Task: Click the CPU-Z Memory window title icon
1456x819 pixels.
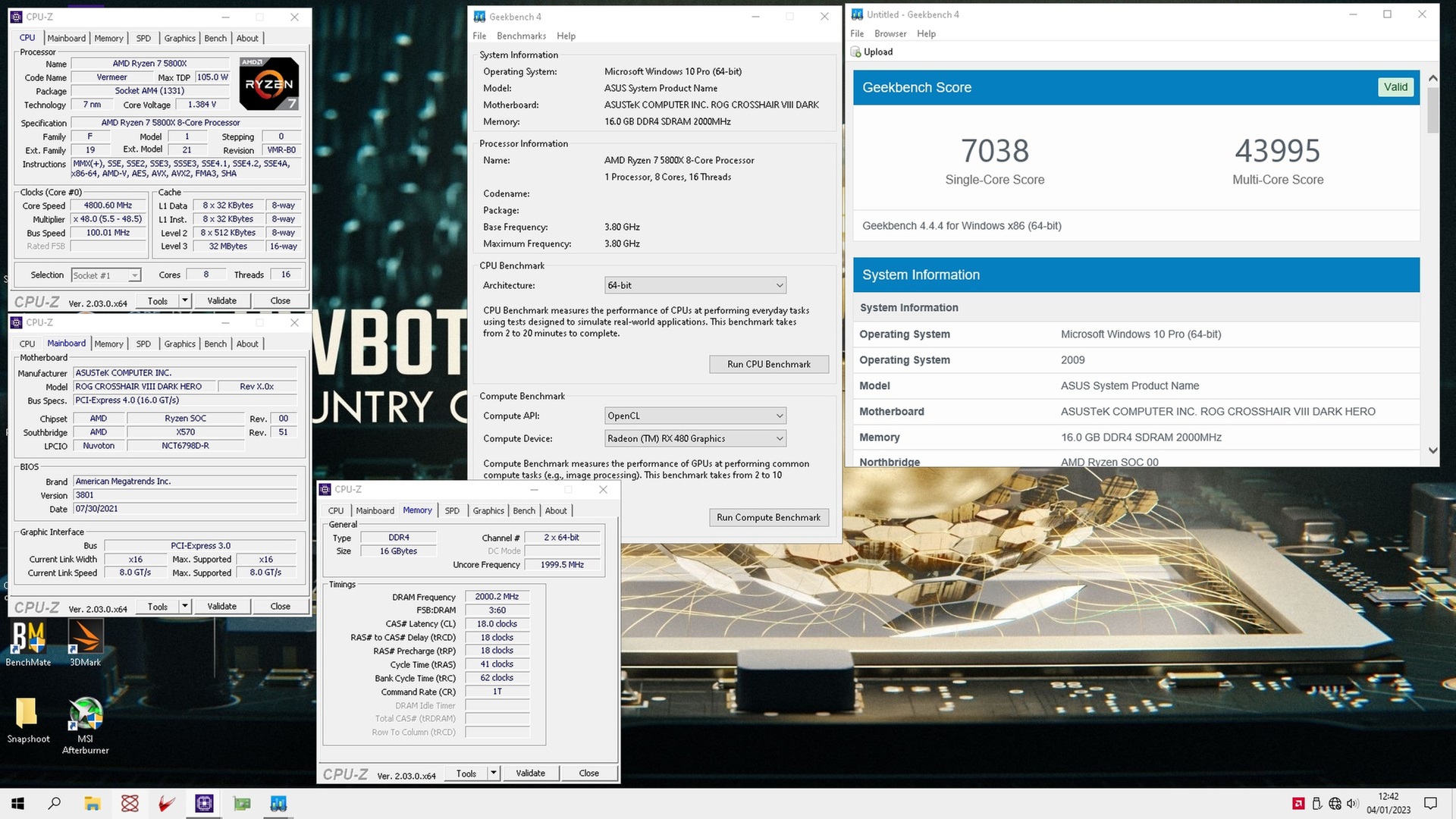Action: coord(325,489)
